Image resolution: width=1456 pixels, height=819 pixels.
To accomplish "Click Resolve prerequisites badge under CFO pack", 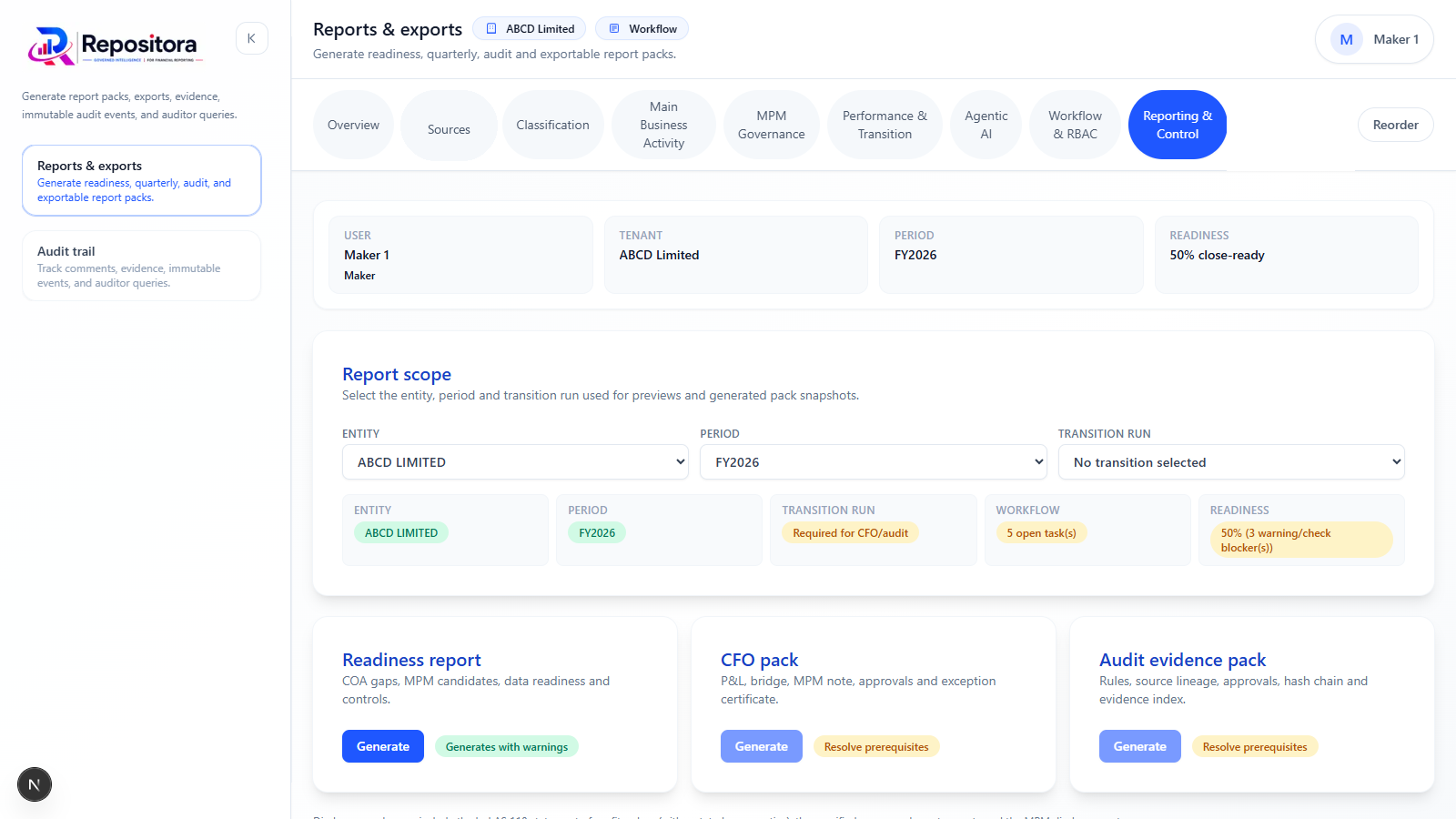I will (876, 747).
